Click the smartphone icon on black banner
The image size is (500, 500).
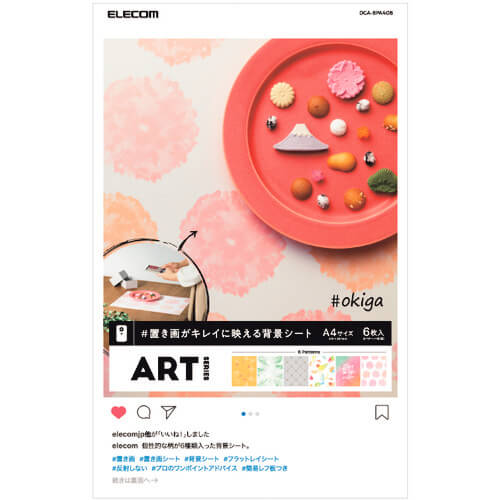click(x=121, y=333)
